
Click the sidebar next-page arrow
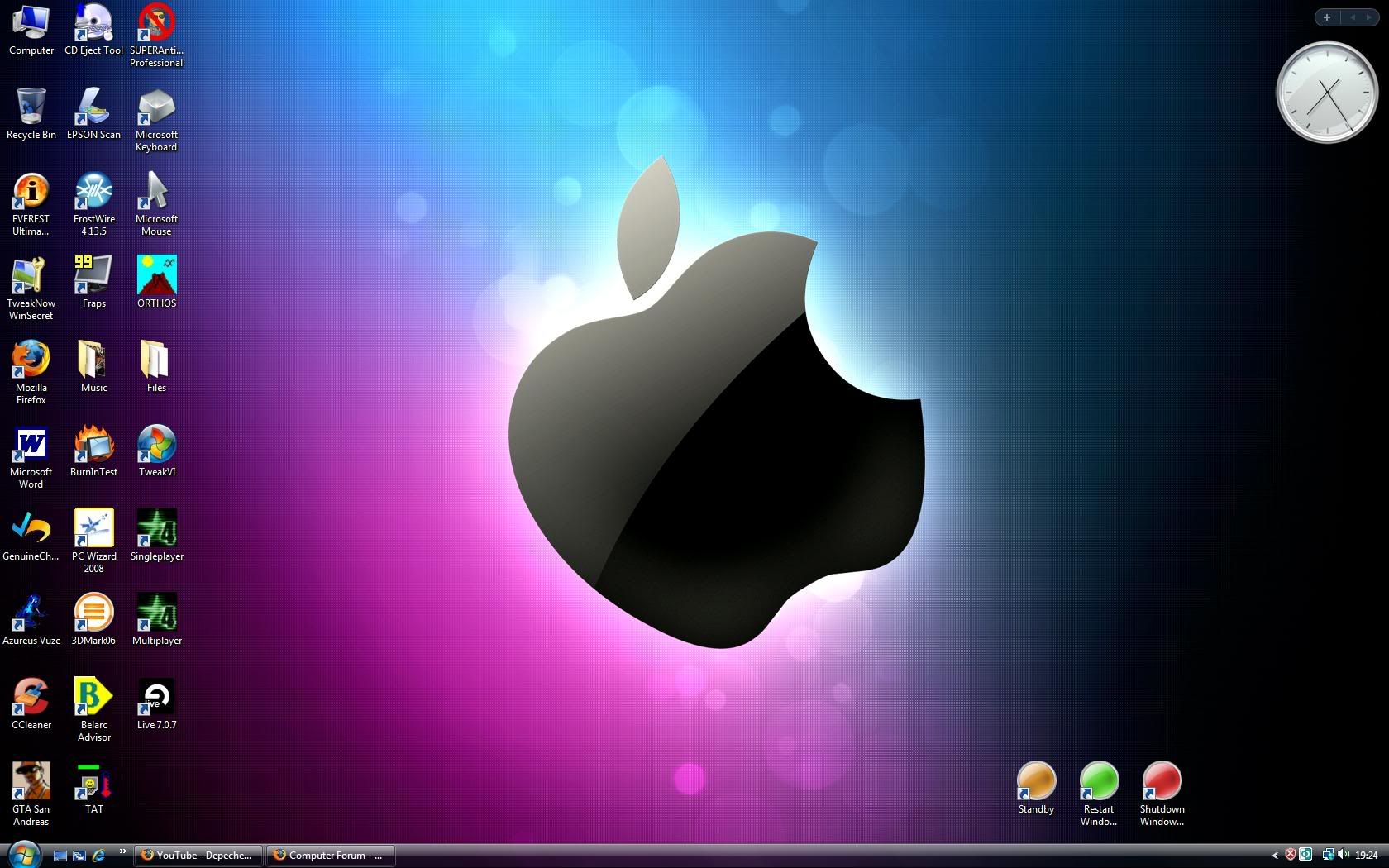[x=1368, y=17]
